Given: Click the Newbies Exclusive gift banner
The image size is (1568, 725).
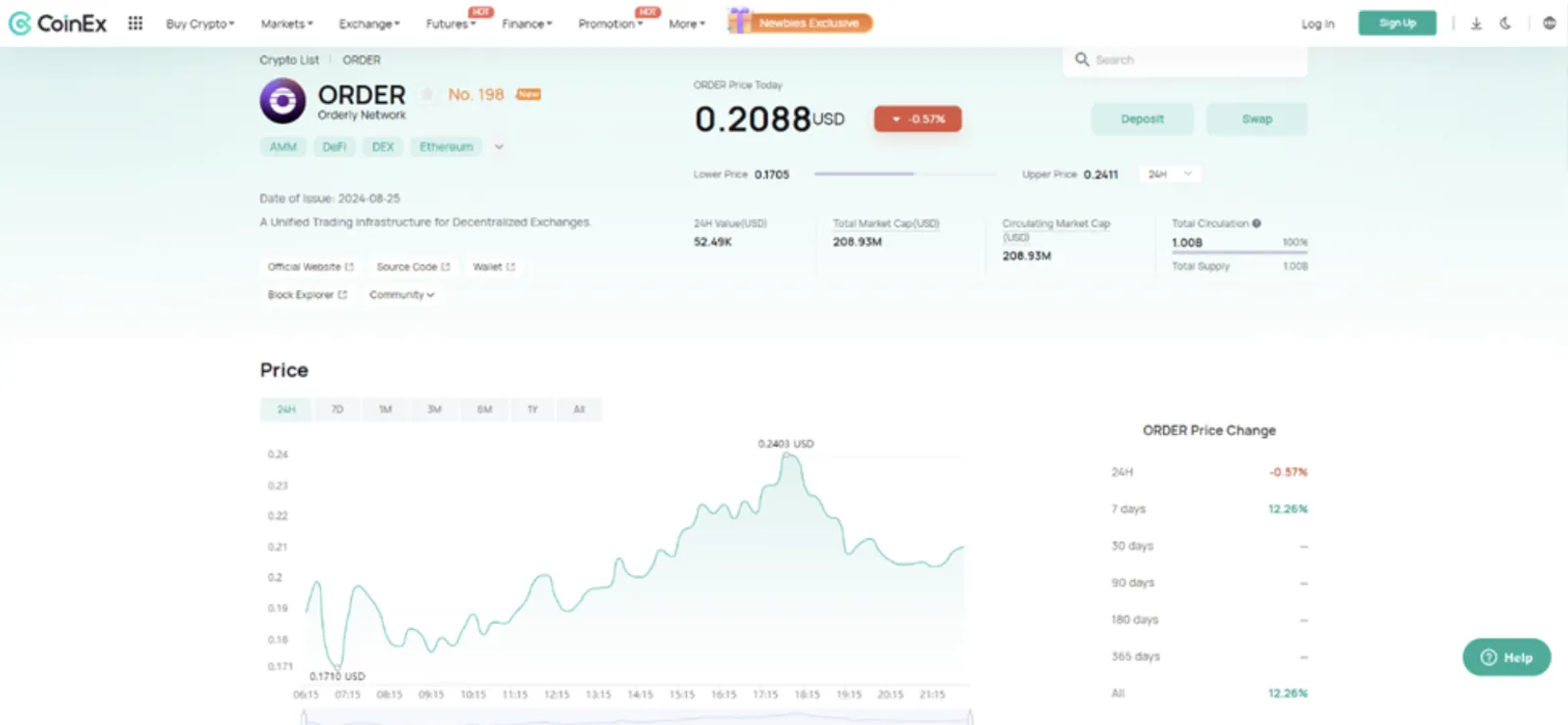Looking at the screenshot, I should [x=800, y=22].
